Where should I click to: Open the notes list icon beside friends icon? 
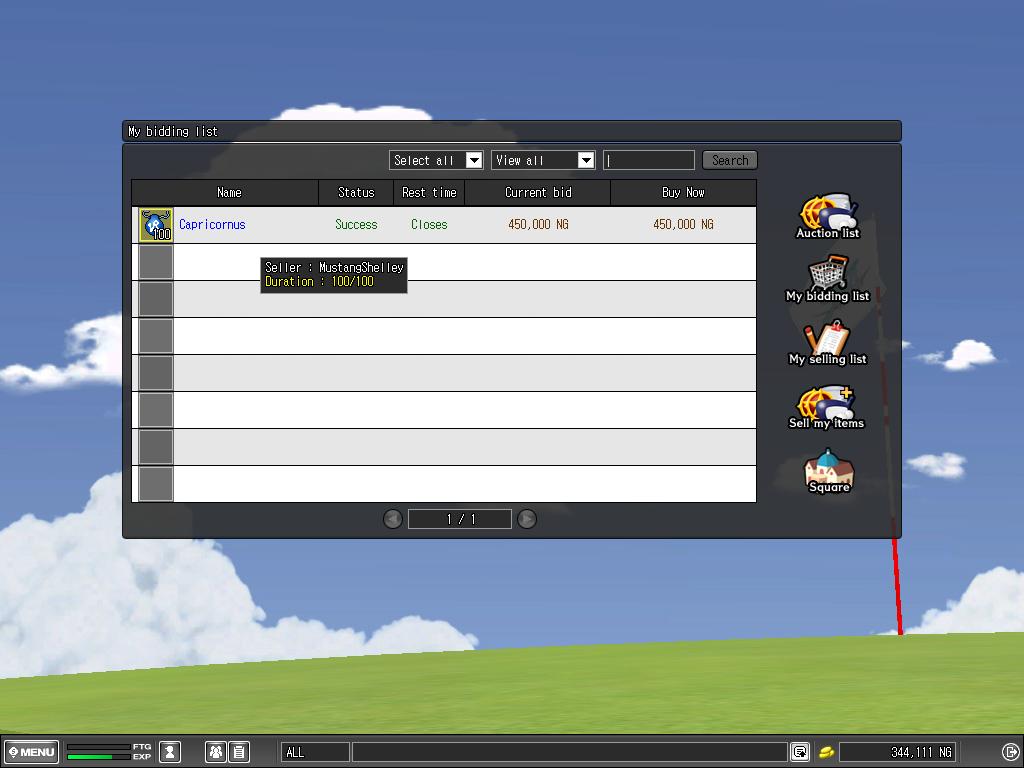point(239,752)
